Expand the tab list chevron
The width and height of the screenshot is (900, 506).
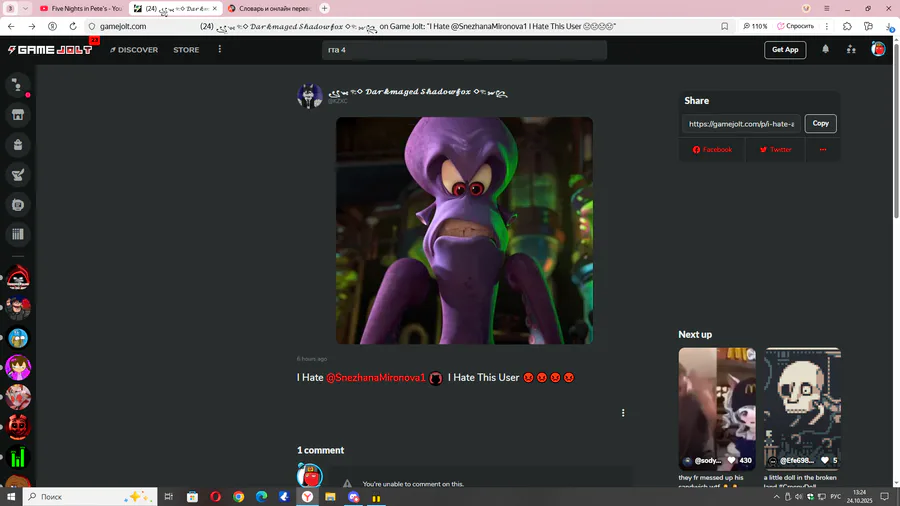coord(25,9)
